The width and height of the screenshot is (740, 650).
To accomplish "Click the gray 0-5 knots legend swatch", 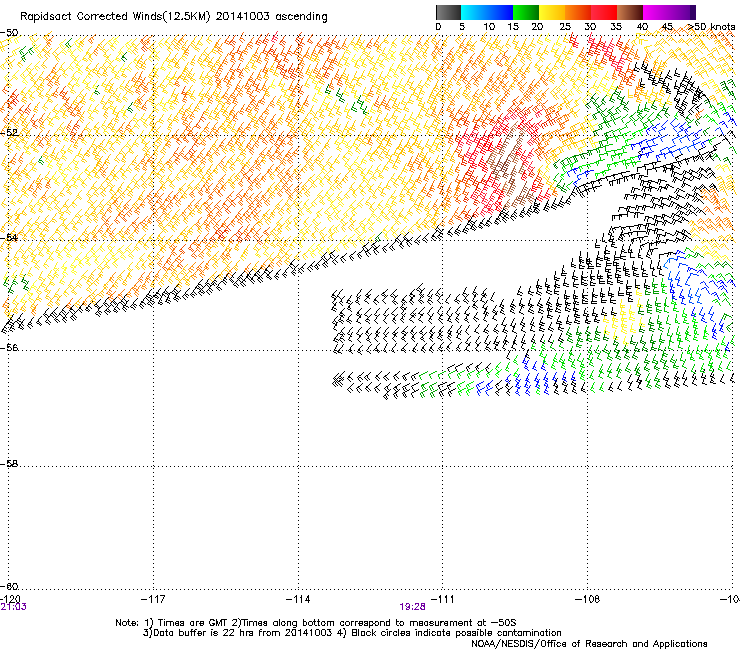I will click(448, 12).
